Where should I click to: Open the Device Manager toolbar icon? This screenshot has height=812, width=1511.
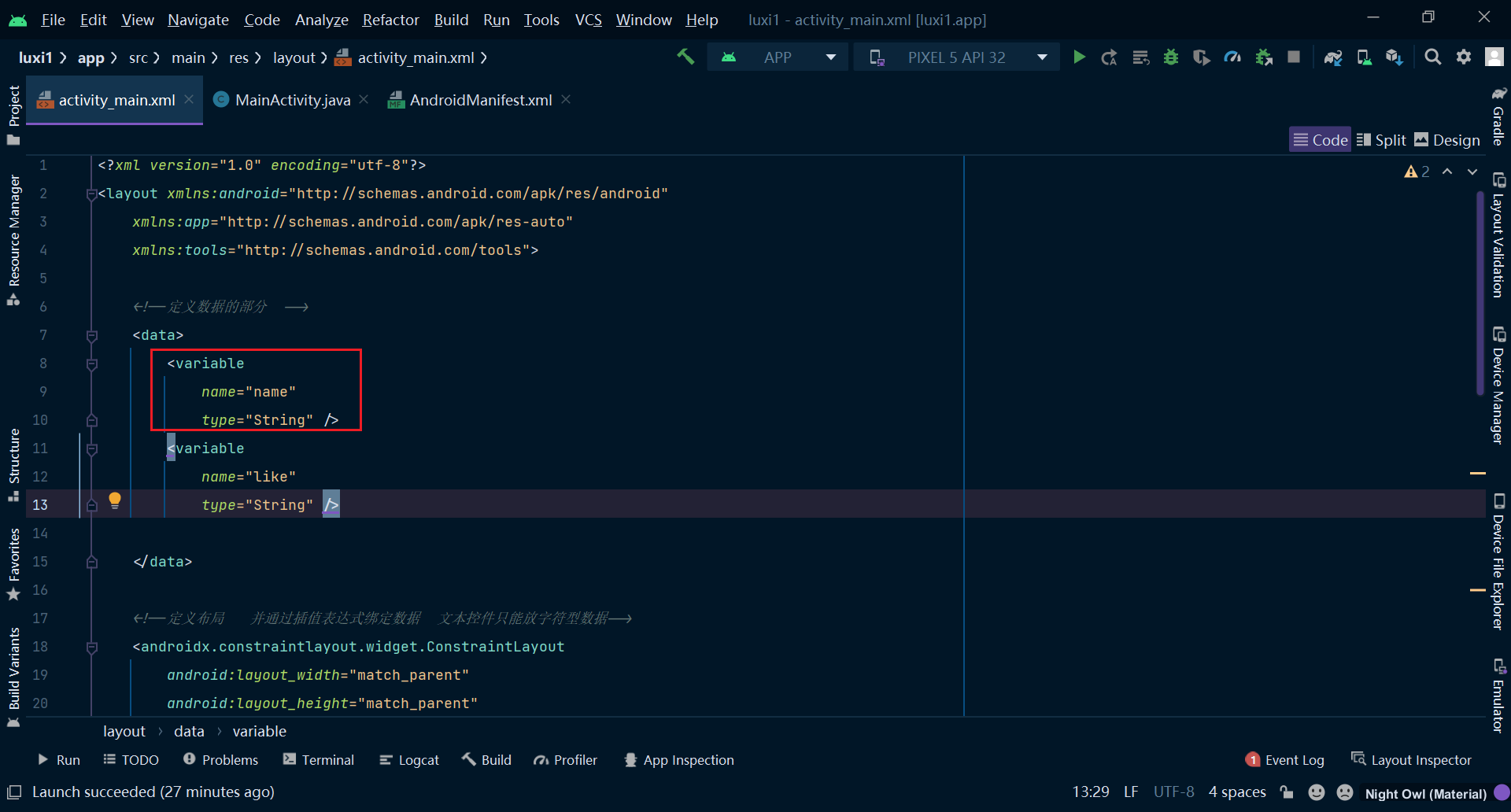tap(1364, 57)
